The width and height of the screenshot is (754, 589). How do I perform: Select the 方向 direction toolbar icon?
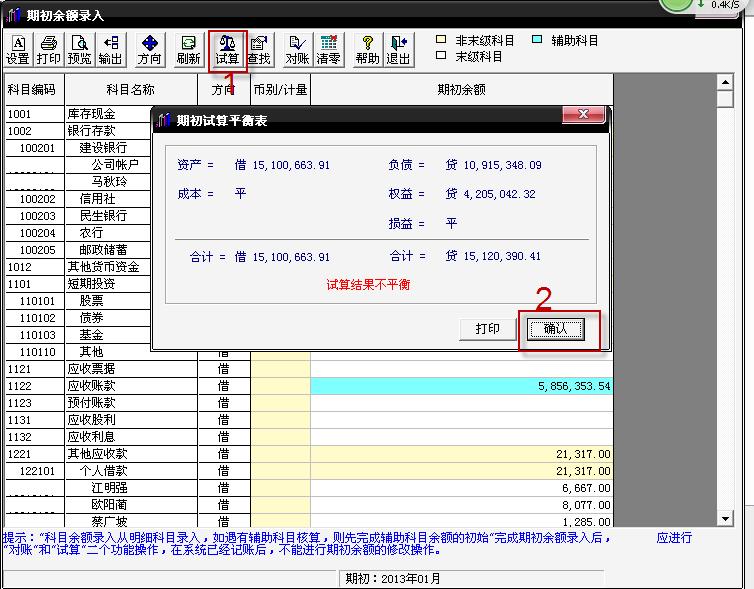150,50
